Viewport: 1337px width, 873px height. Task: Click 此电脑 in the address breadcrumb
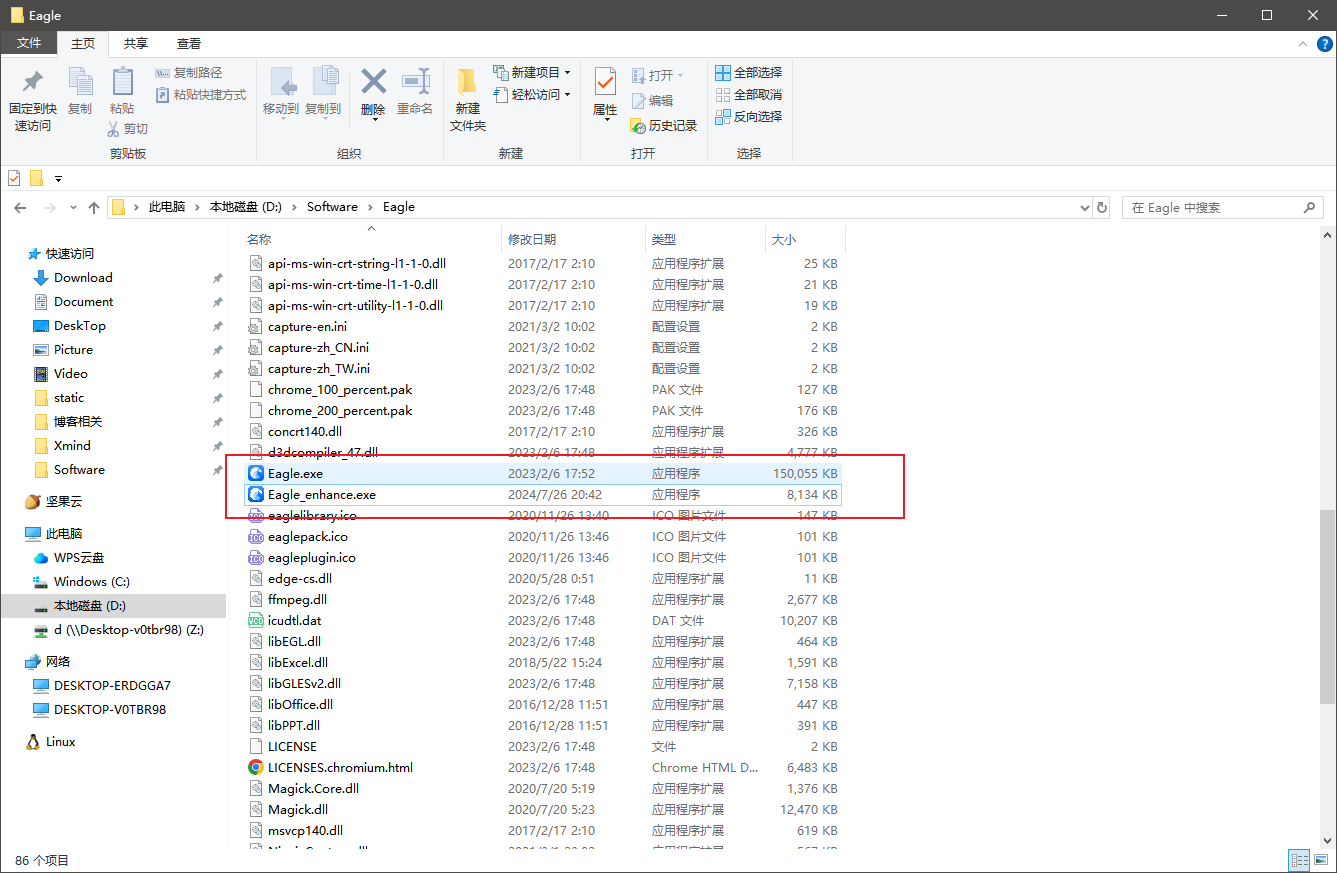click(167, 207)
